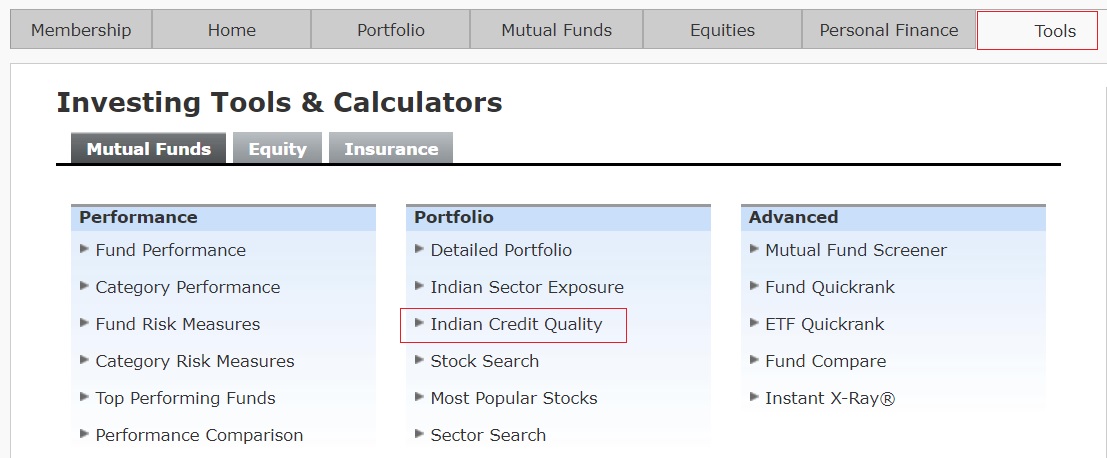This screenshot has width=1107, height=458.
Task: Open Category Risk Measures link
Action: pos(195,361)
